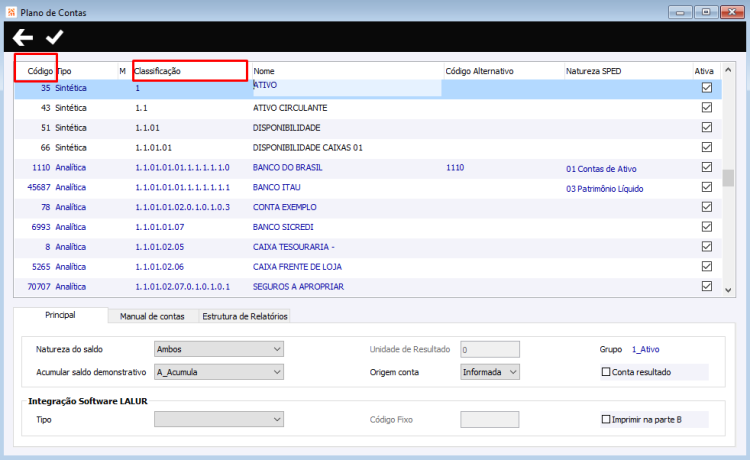Screen dimensions: 750x460
Task: Click the Sintética type in code 51 row
Action: 71,128
